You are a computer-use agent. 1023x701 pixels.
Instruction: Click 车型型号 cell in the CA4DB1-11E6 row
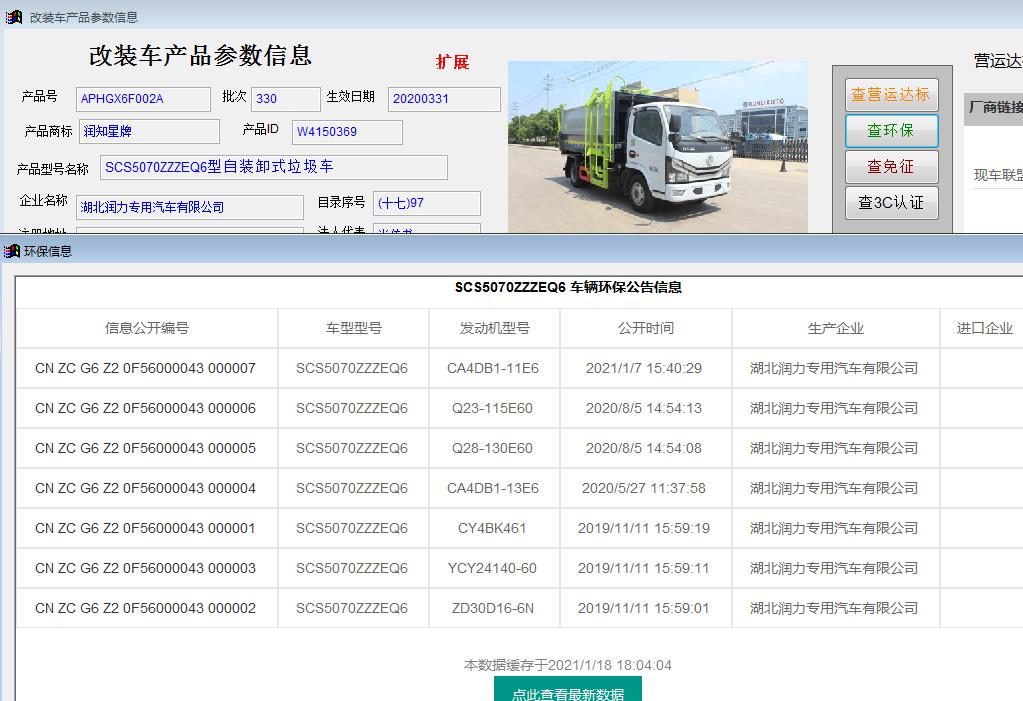352,368
